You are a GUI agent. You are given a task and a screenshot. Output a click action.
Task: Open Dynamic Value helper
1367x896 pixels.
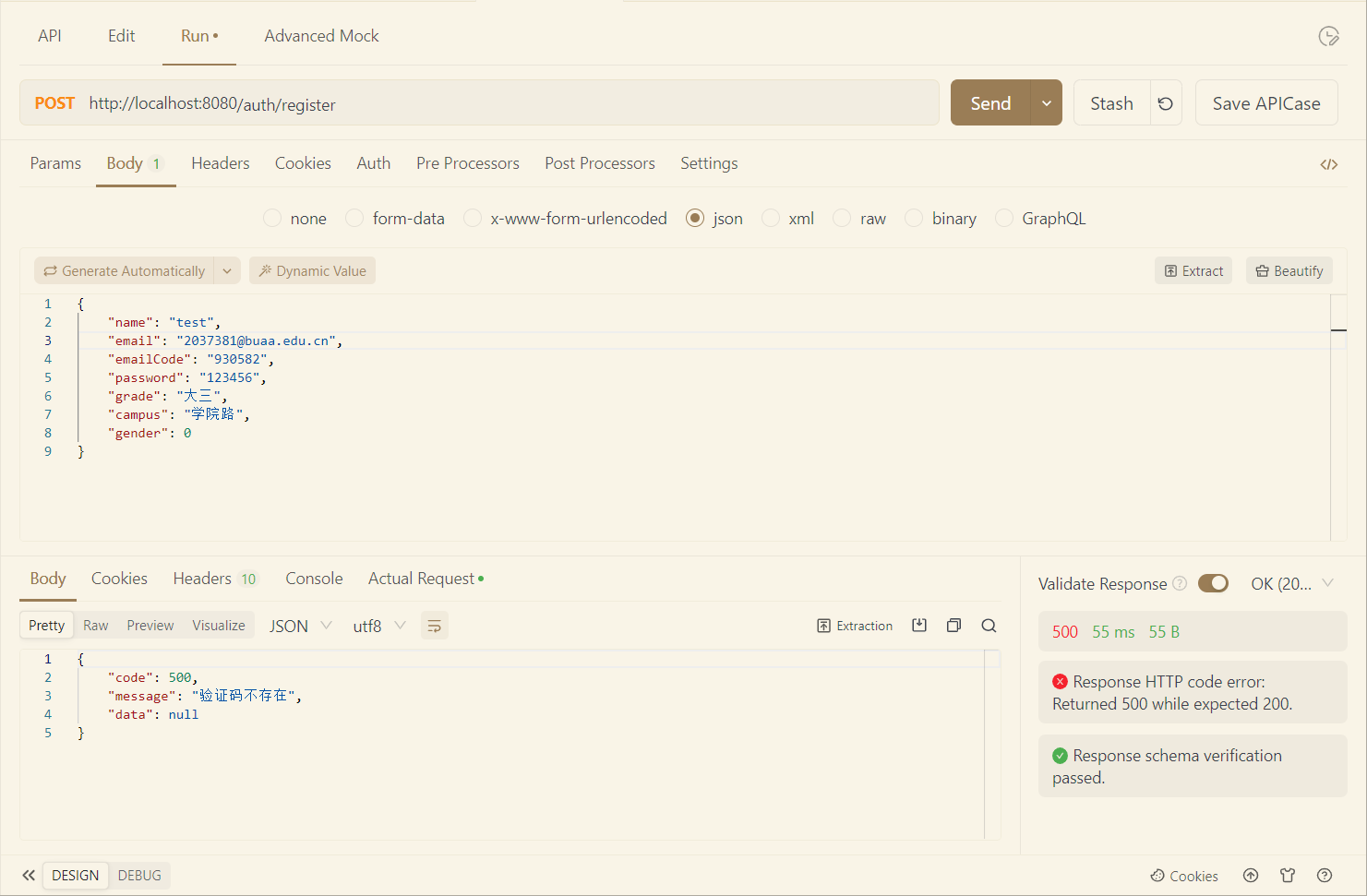pyautogui.click(x=312, y=270)
